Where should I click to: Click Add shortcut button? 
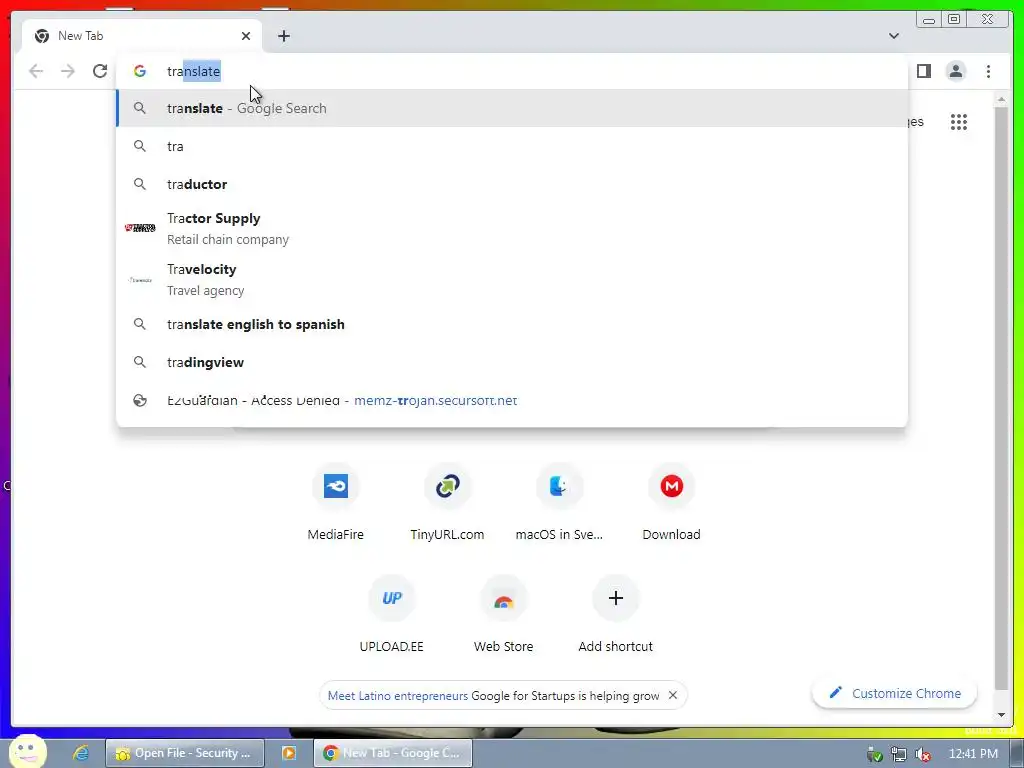[615, 615]
